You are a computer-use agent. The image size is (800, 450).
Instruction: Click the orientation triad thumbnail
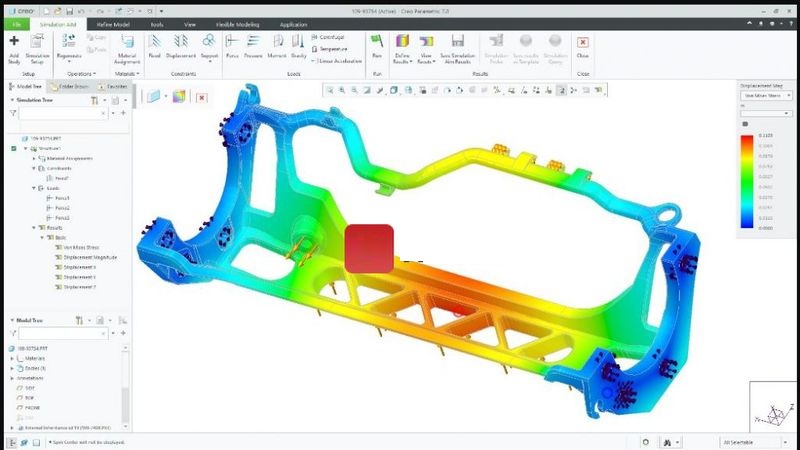772,407
